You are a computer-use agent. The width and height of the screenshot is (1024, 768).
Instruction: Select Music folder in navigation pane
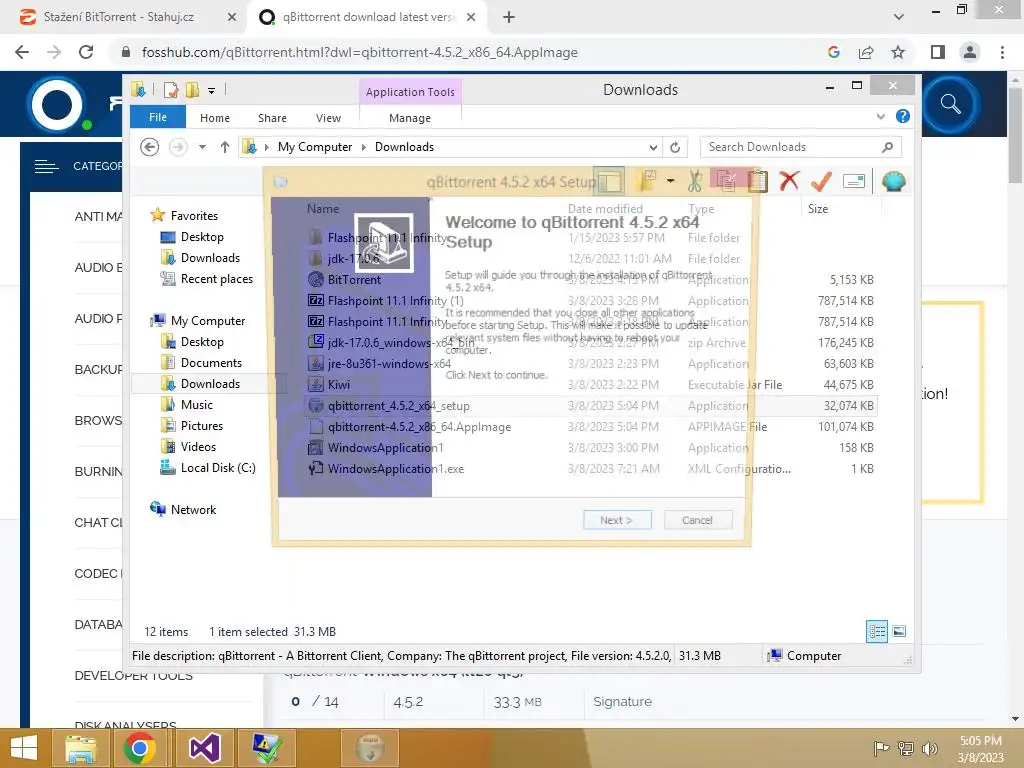coord(197,405)
